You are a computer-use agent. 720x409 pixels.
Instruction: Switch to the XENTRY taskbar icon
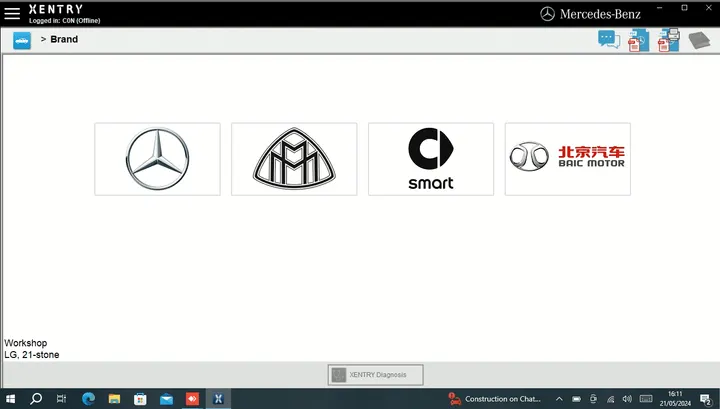218,398
